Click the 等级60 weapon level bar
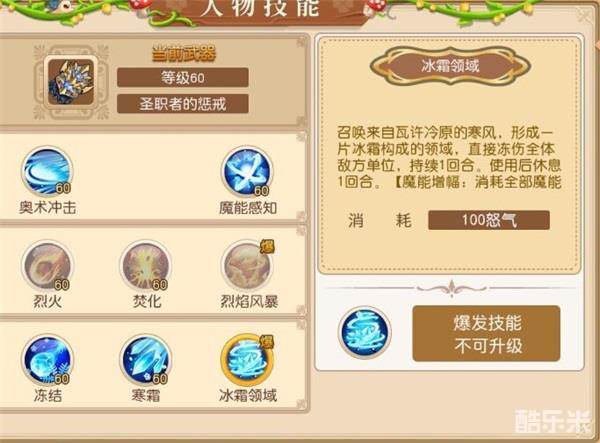Screen dimensions: 600x443 (x=183, y=78)
